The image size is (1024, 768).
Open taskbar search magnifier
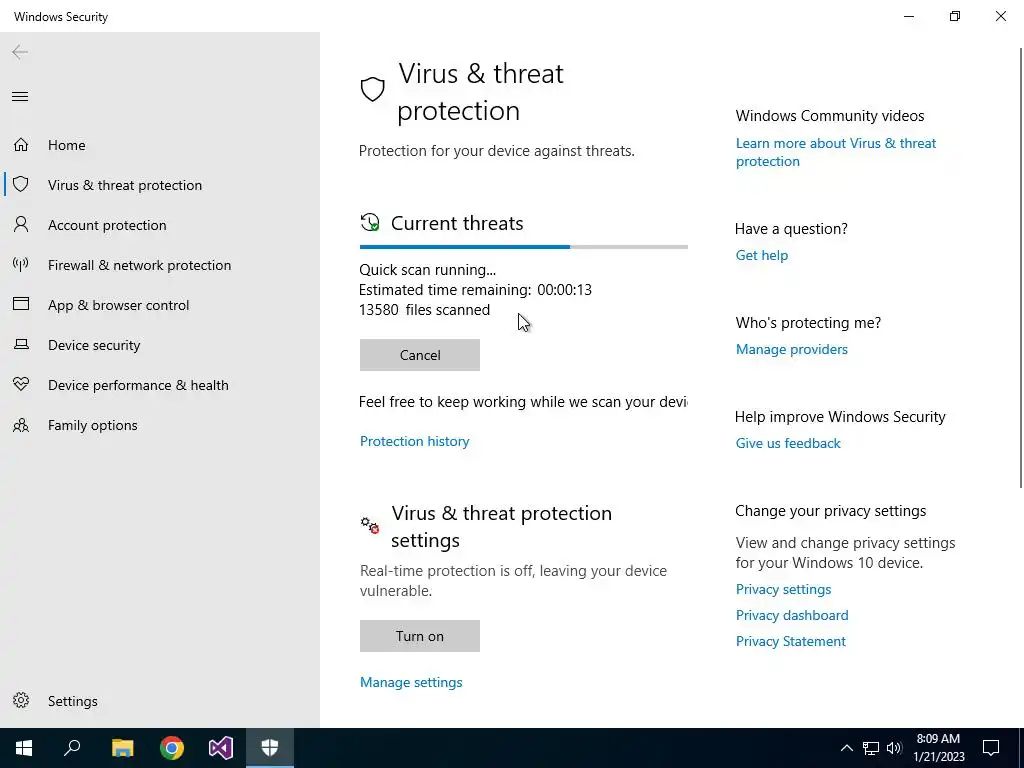coord(72,748)
